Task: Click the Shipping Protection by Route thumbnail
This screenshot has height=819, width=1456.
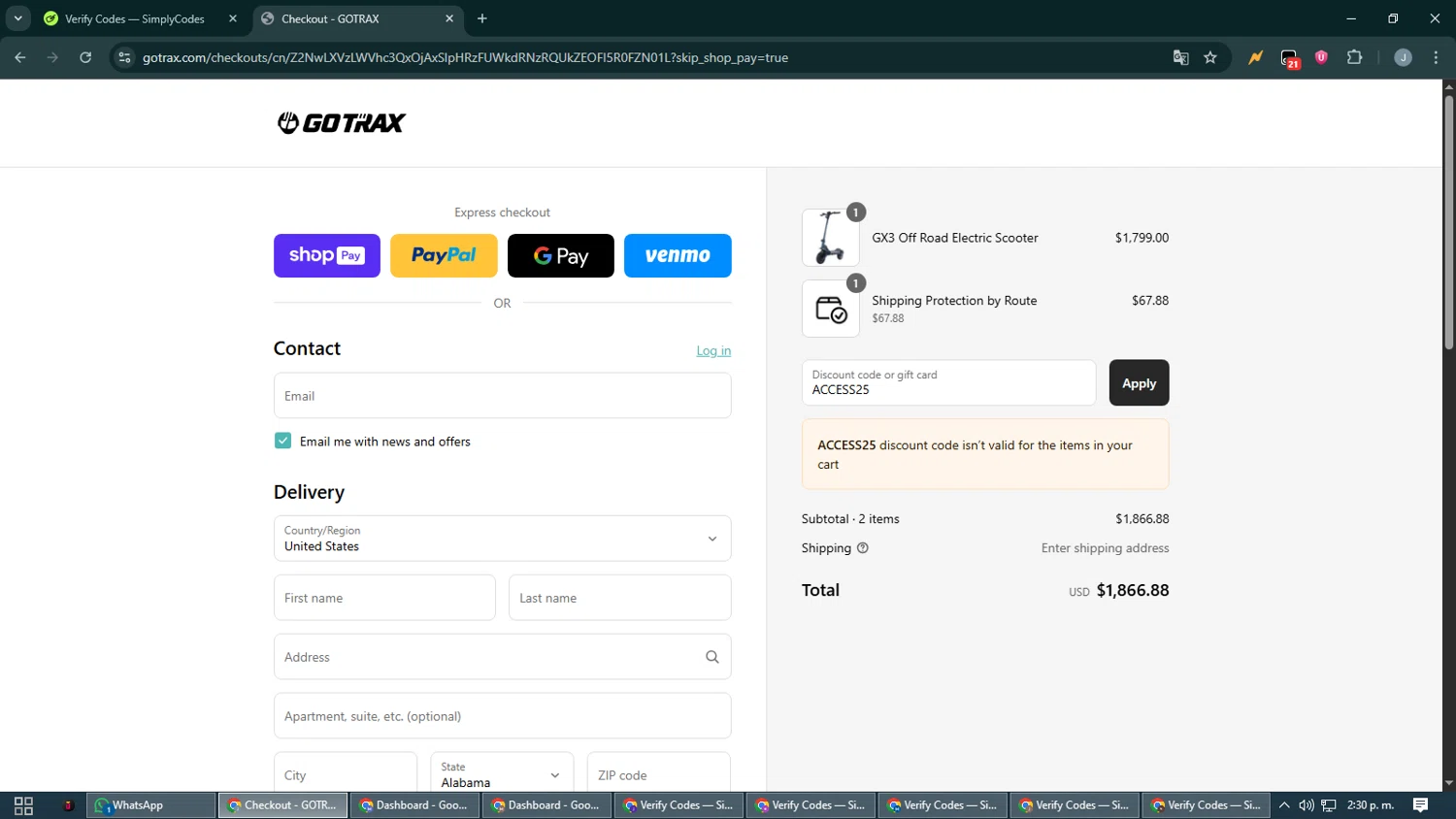Action: coord(831,309)
